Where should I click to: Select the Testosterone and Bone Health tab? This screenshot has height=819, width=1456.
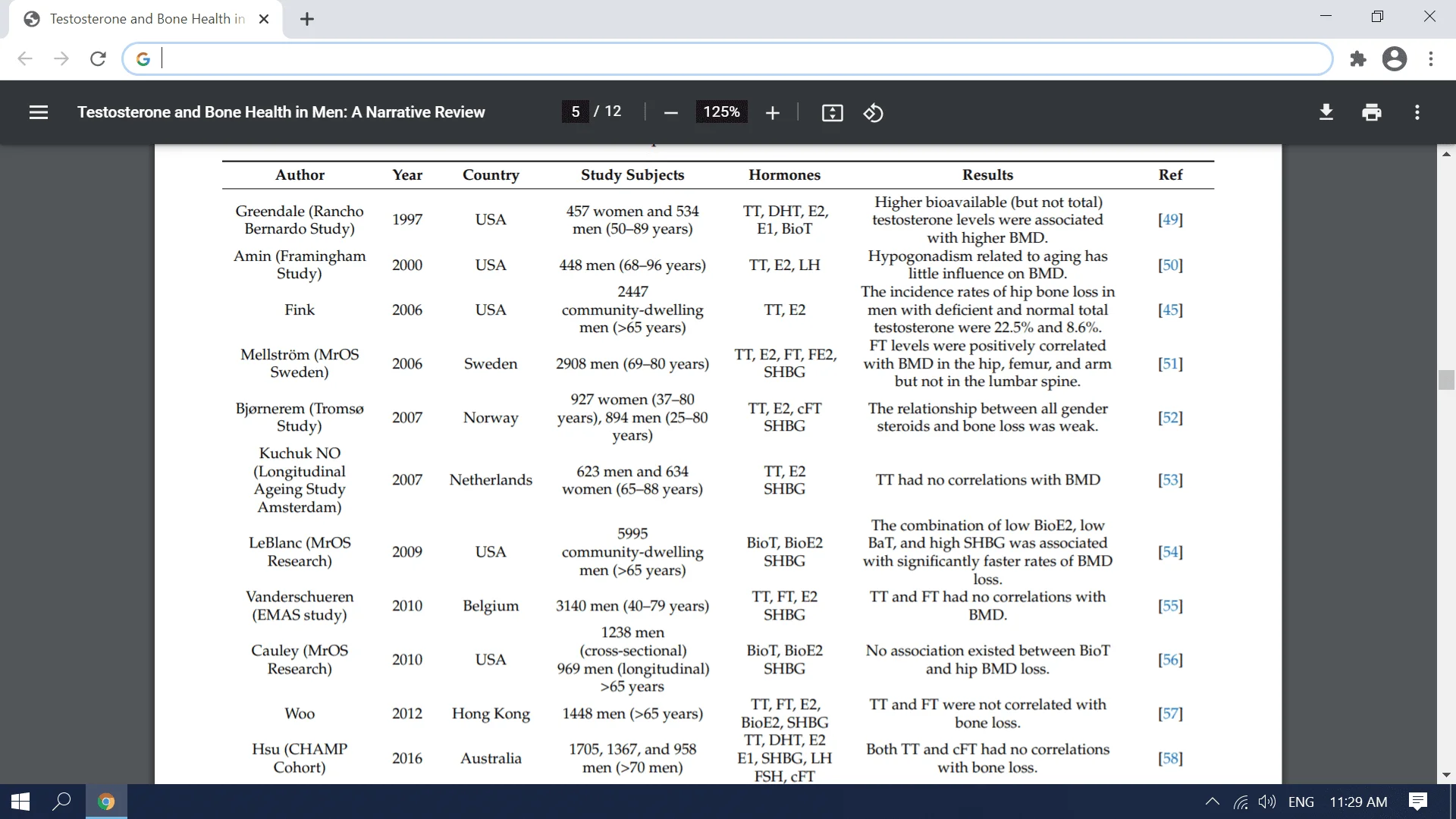pyautogui.click(x=146, y=19)
